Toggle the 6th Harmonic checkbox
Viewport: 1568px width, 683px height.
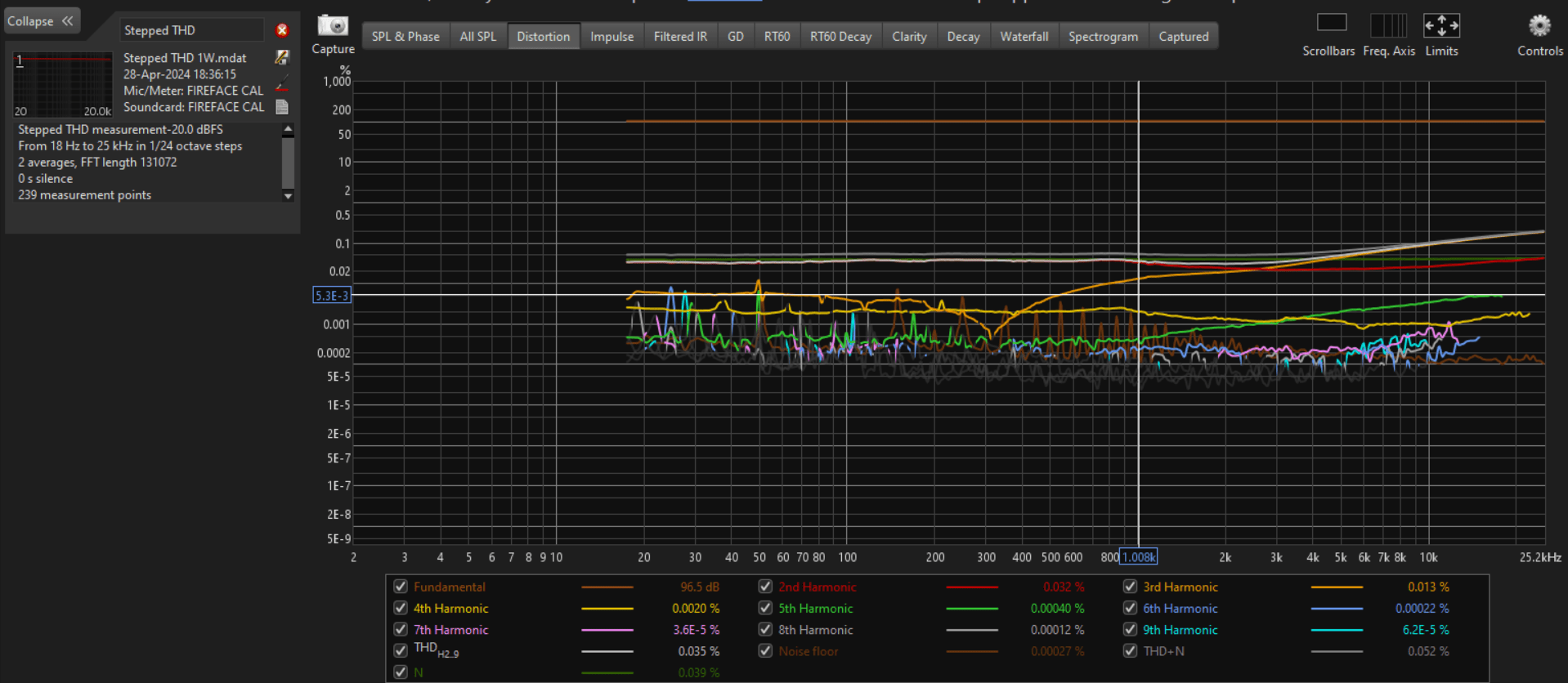tap(1130, 608)
